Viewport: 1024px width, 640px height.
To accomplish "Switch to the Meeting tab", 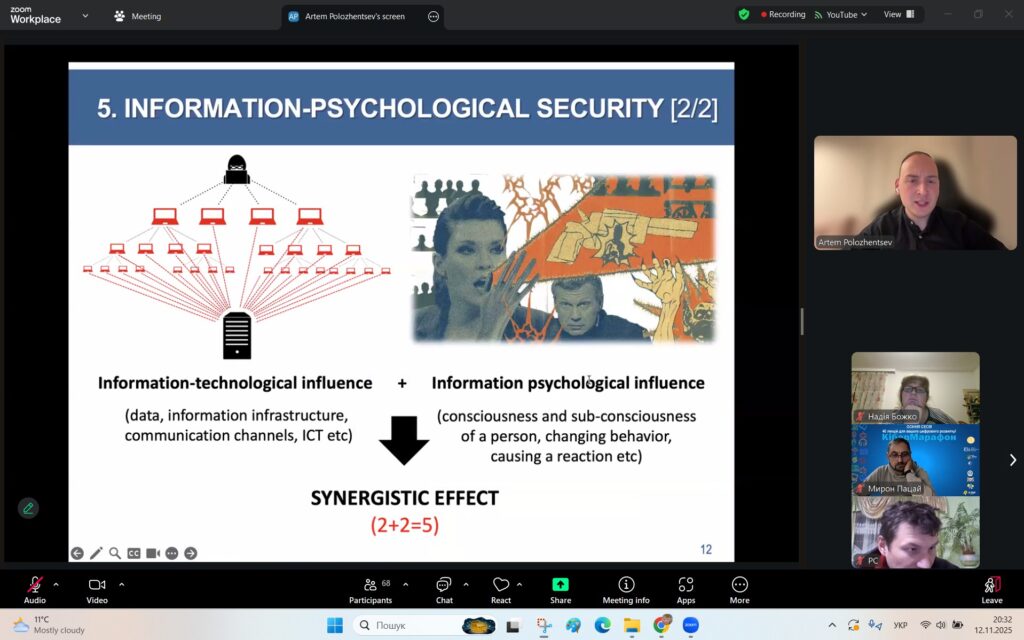I will tap(138, 16).
